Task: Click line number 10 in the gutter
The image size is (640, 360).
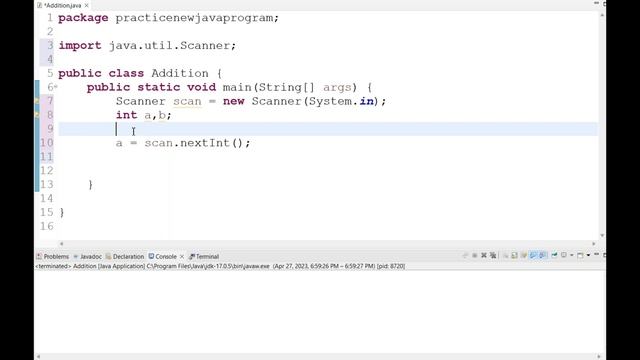Action: point(47,142)
